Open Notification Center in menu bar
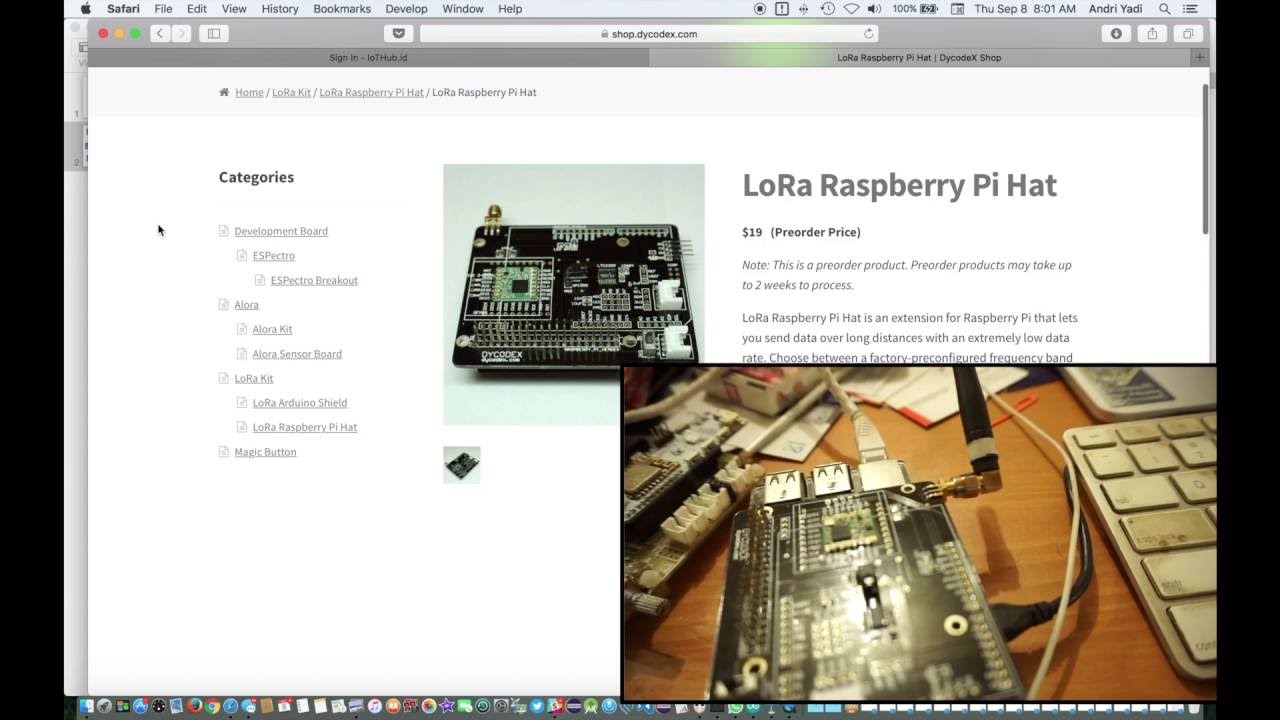The width and height of the screenshot is (1280, 720). (x=1189, y=9)
